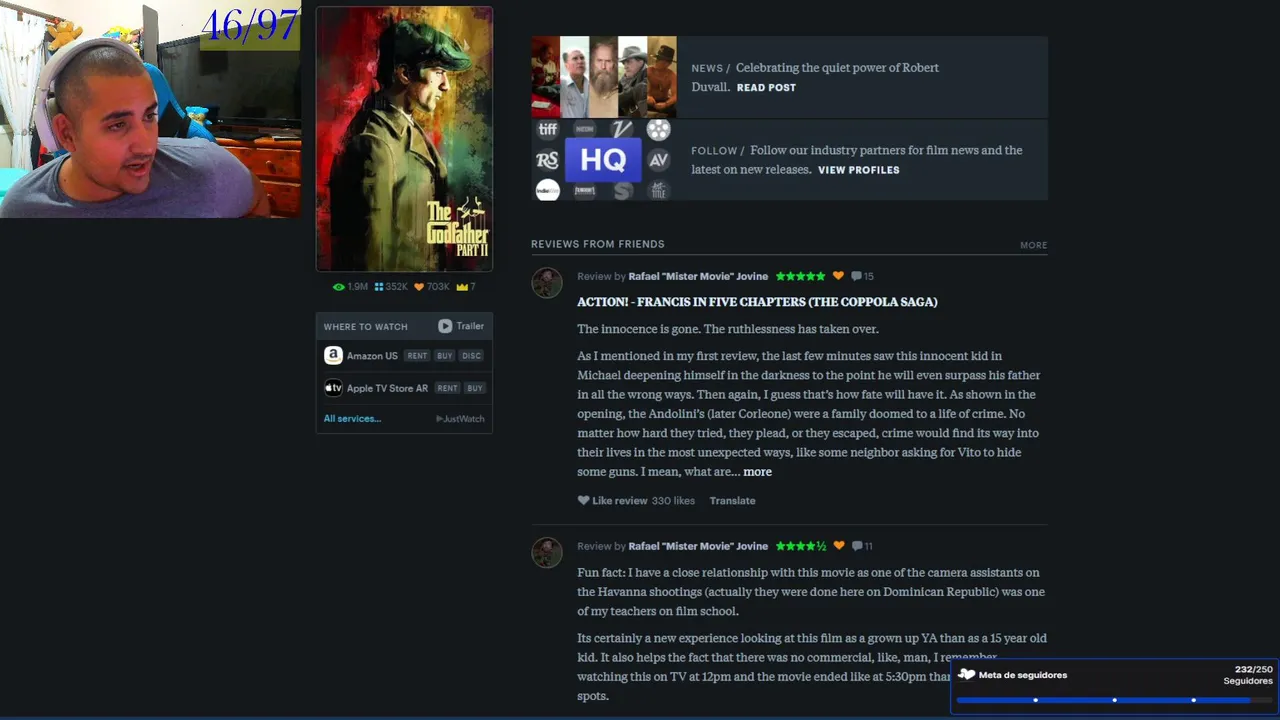Expand the truncated review with 'more'
1280x720 pixels.
tap(757, 472)
